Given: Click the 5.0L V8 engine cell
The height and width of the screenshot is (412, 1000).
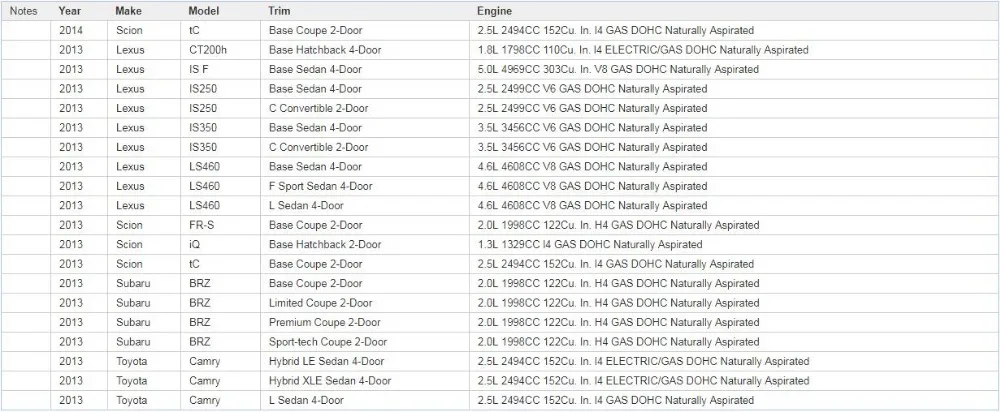Looking at the screenshot, I should click(x=734, y=70).
